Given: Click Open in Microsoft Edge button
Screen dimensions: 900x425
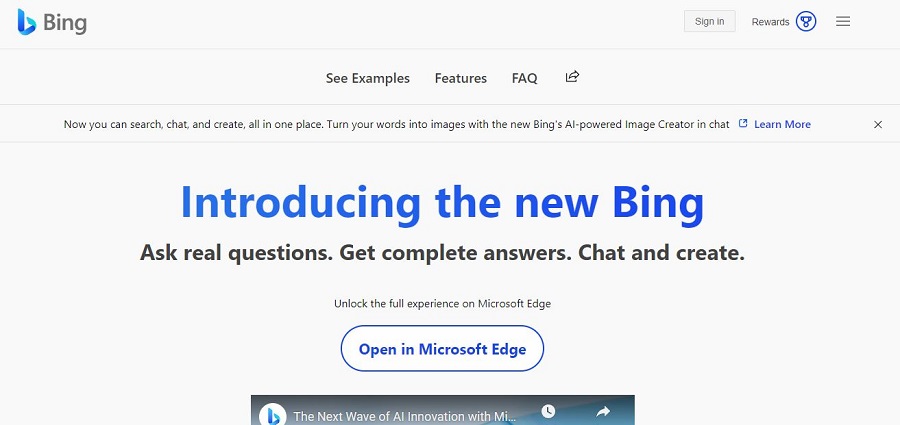Looking at the screenshot, I should [442, 349].
